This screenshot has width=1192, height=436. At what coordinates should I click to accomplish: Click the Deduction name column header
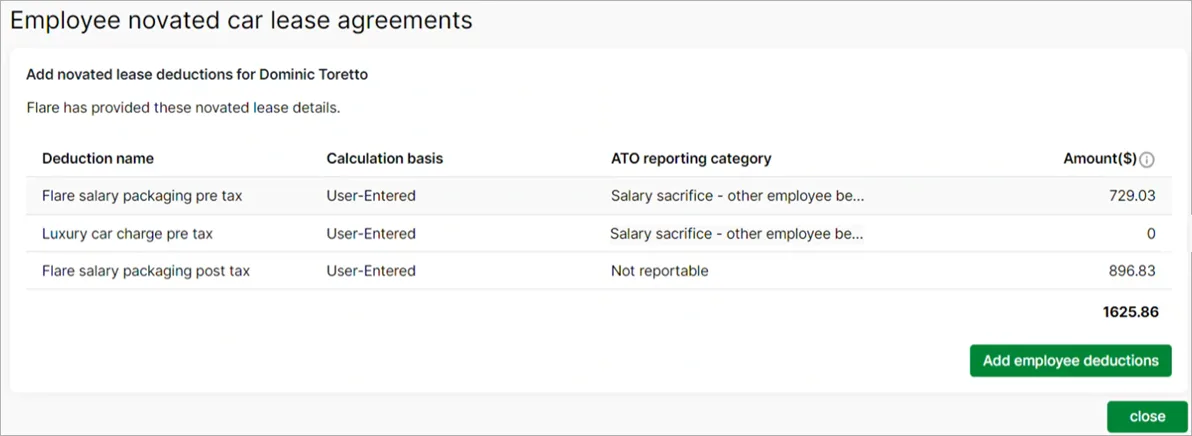[x=98, y=159]
